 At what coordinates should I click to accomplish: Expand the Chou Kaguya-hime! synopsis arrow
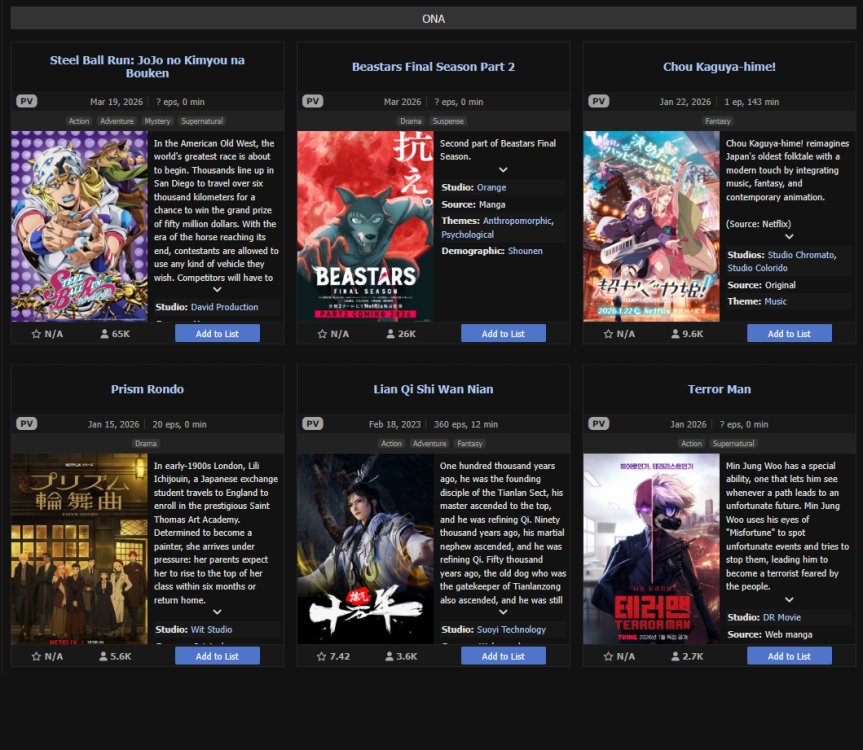(x=789, y=237)
